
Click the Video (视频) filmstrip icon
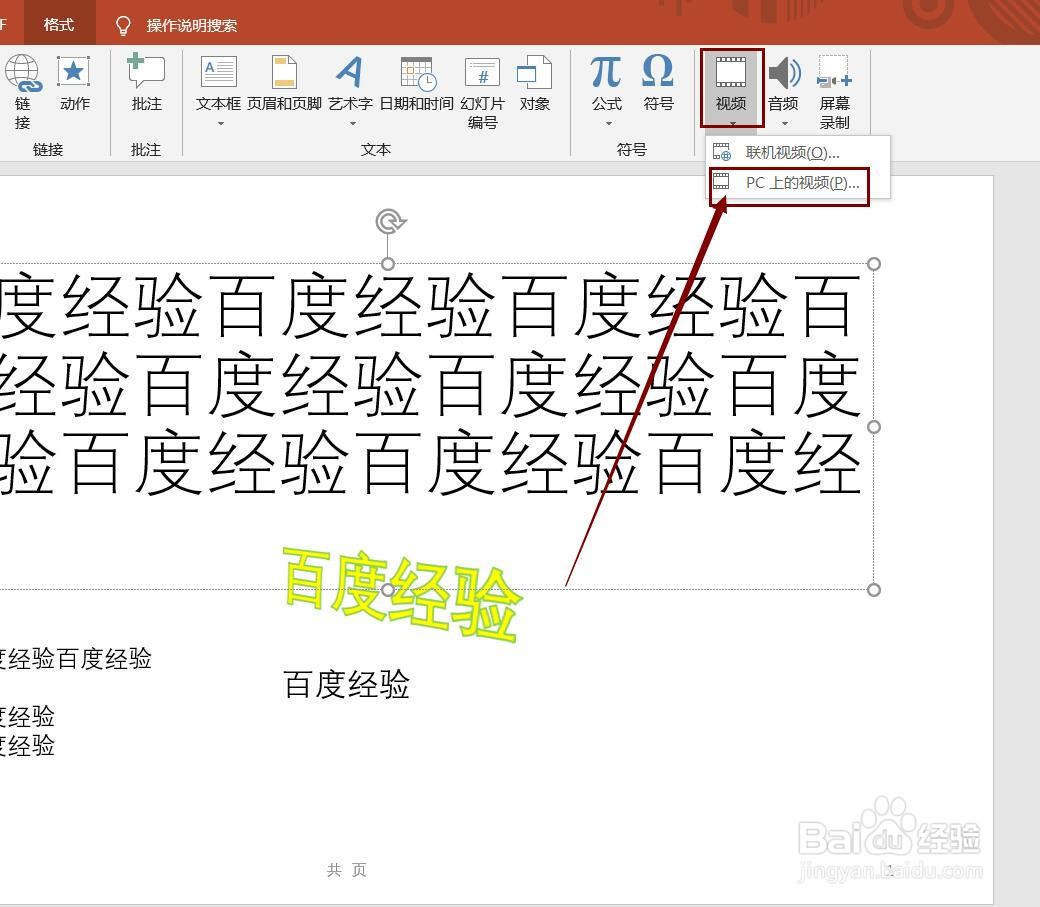(x=731, y=72)
